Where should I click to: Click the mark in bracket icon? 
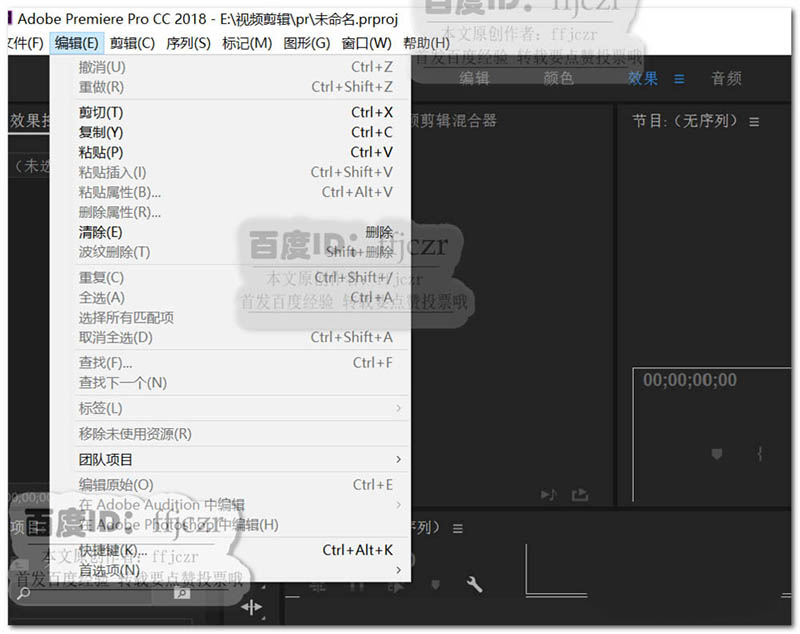[x=760, y=453]
